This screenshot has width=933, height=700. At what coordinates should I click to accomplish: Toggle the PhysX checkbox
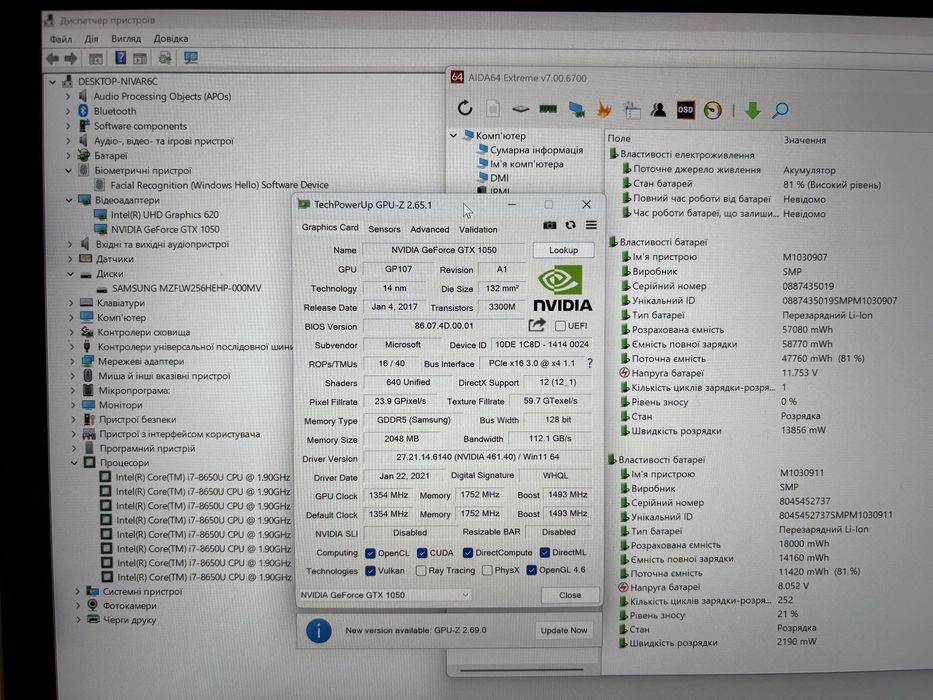[487, 570]
